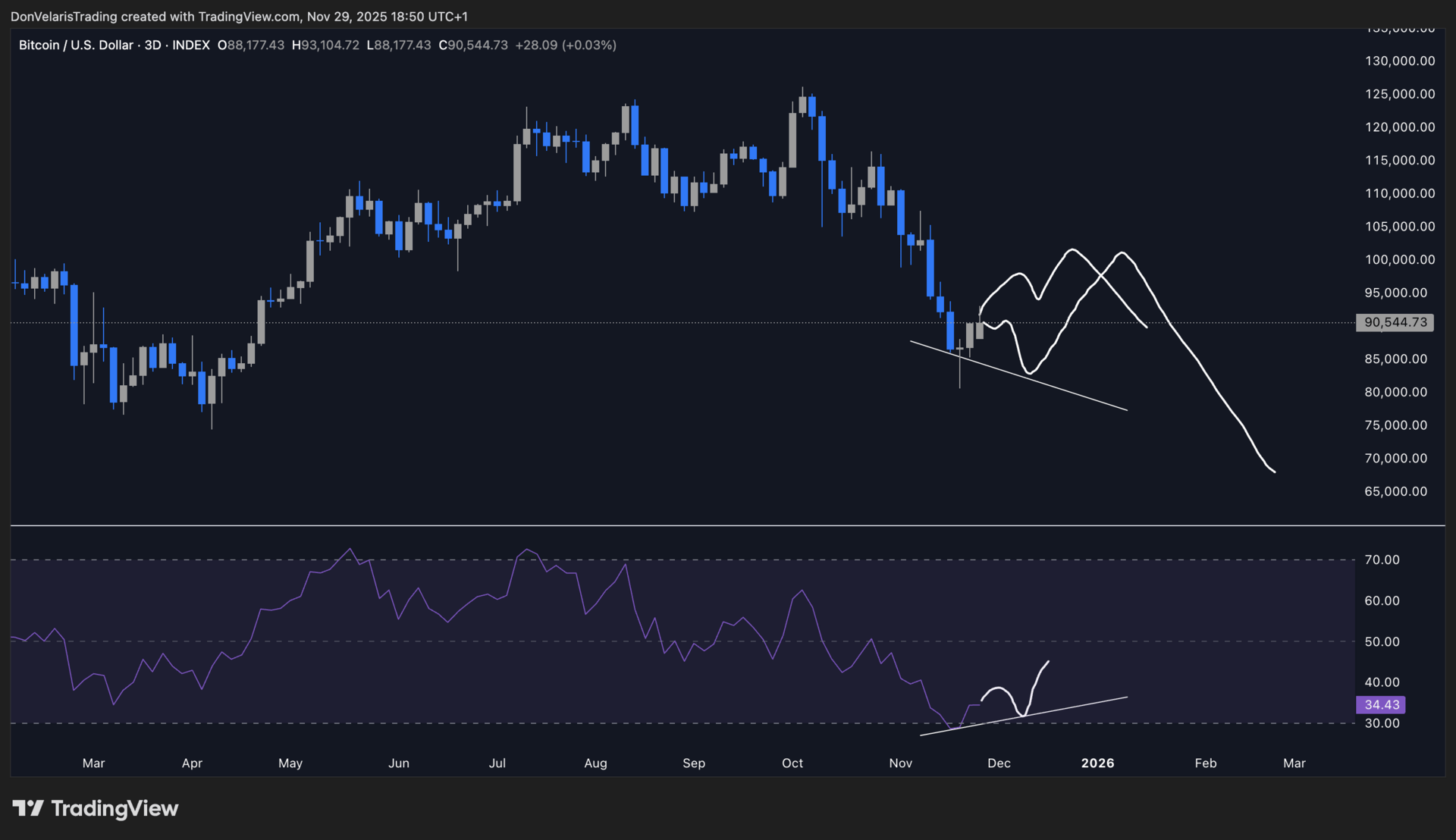Click the Mar label at left of time axis
Screen dimensions: 1456x840
(93, 763)
